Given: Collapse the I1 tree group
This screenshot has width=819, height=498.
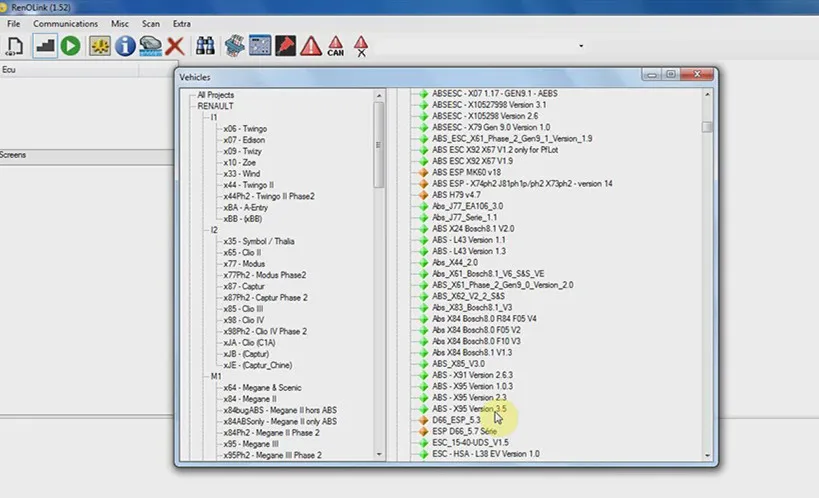Looking at the screenshot, I should (x=214, y=117).
